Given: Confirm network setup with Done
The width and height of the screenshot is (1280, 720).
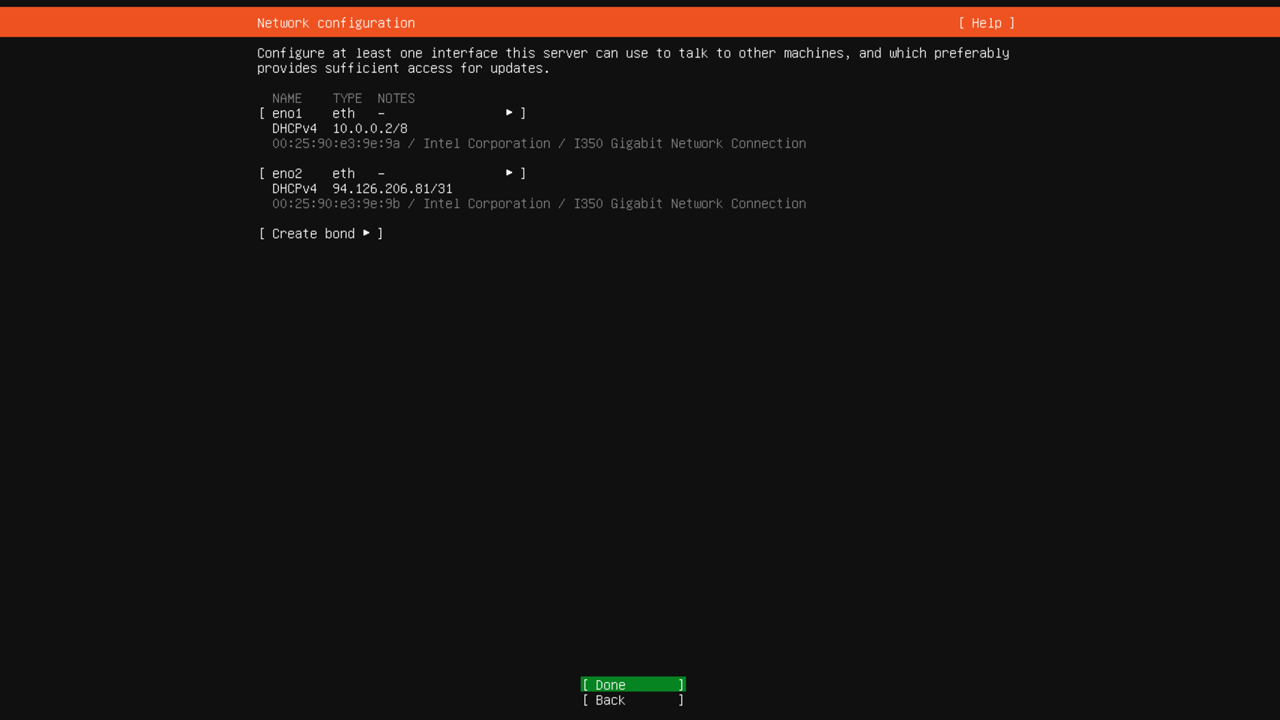Looking at the screenshot, I should point(632,685).
